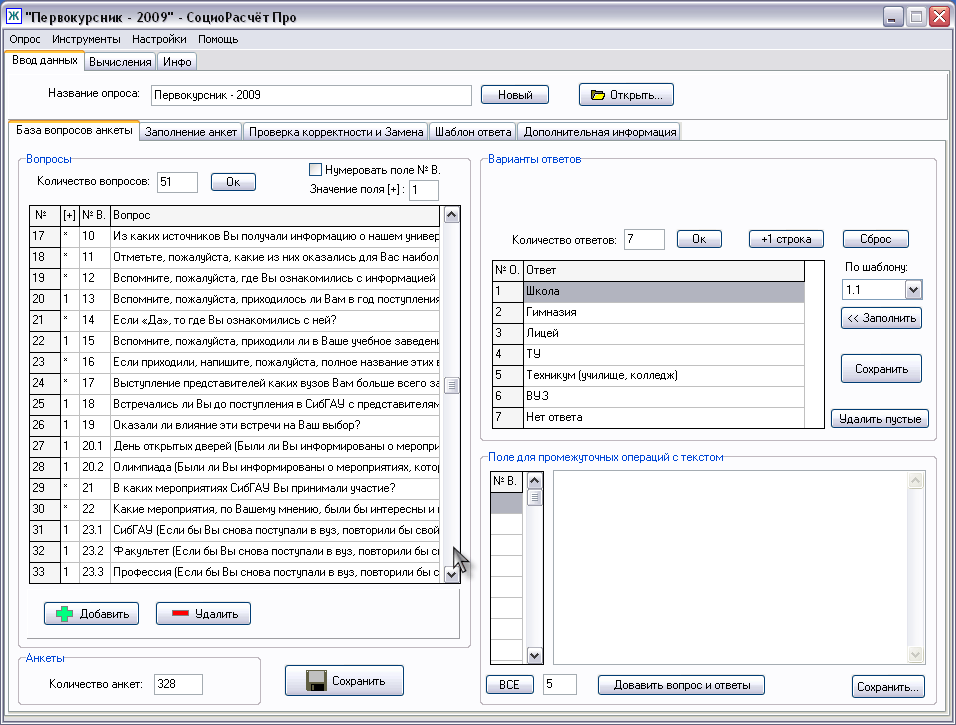Click the Сброс button

pyautogui.click(x=875, y=239)
